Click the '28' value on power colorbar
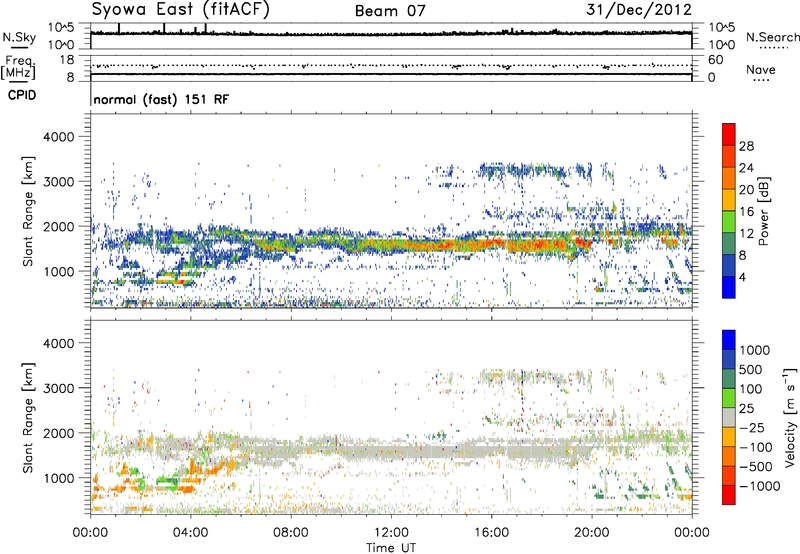Viewport: 800px width, 554px height. pos(746,146)
